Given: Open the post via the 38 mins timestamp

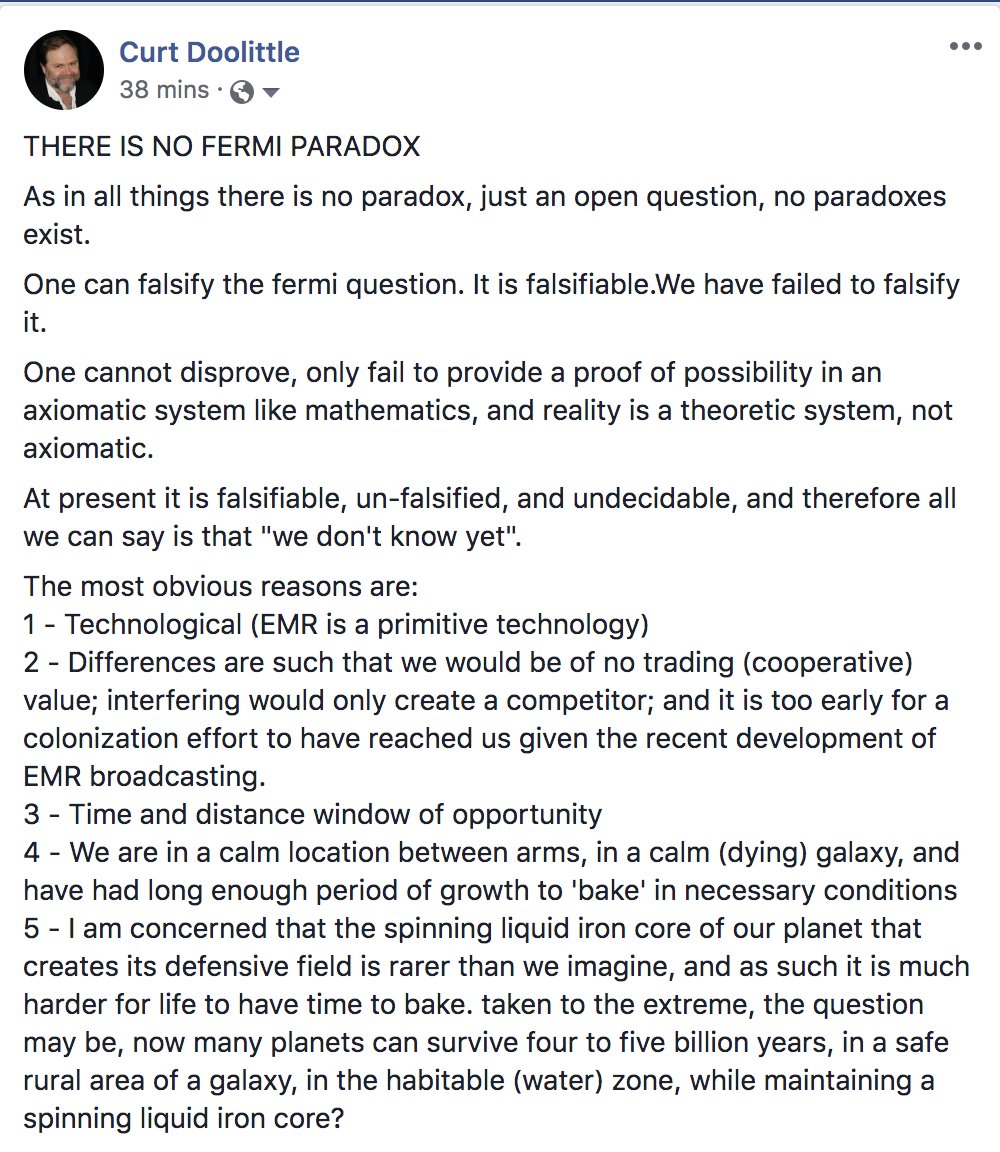Looking at the screenshot, I should pyautogui.click(x=164, y=90).
